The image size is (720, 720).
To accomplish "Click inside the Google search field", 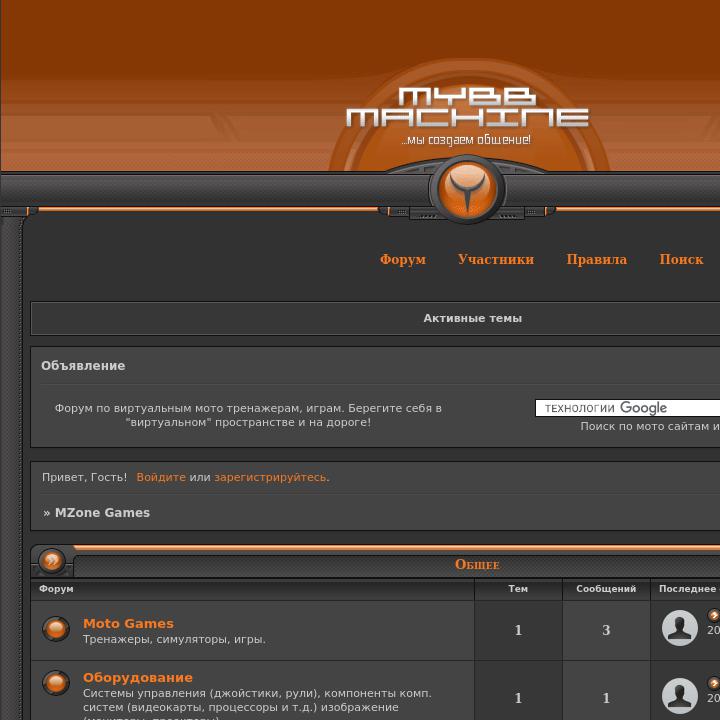I will pos(627,408).
